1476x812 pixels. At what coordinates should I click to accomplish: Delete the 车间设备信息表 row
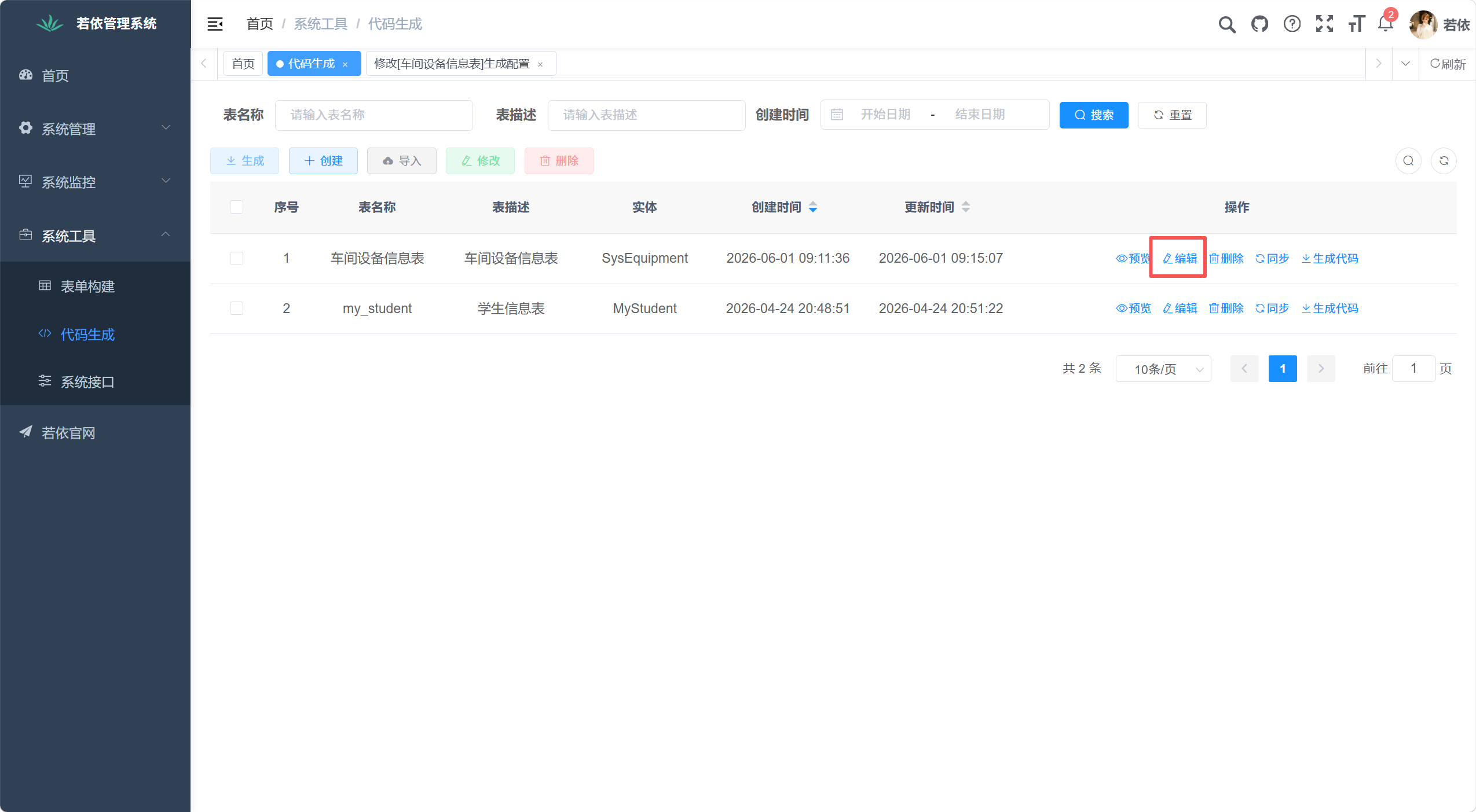click(x=1226, y=259)
